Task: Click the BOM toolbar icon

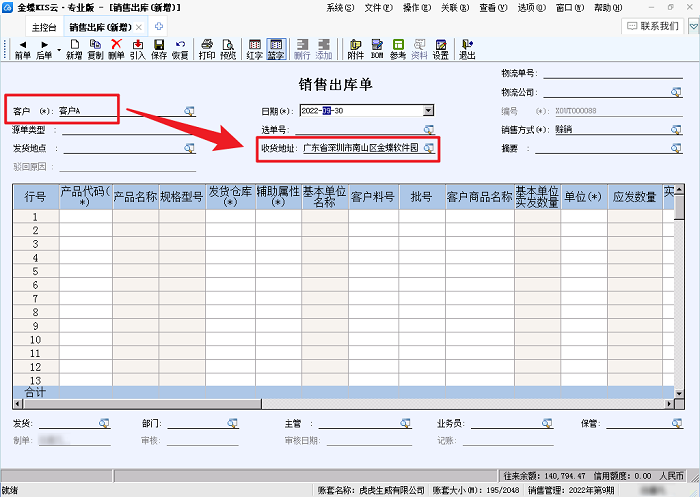Action: click(378, 49)
